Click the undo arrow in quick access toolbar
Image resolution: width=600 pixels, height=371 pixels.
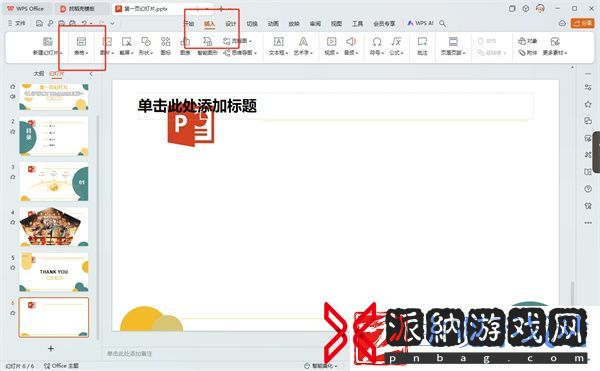point(84,23)
